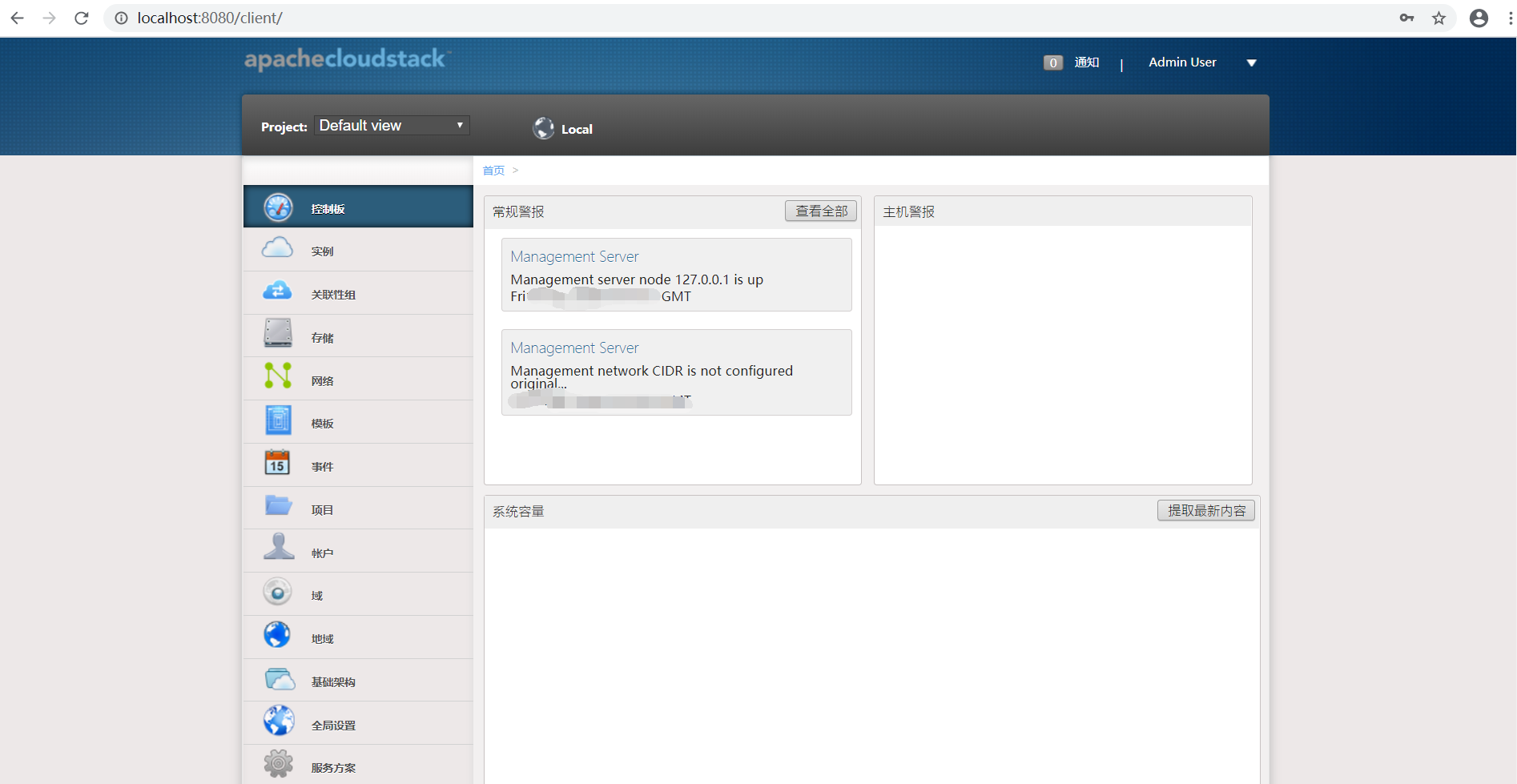The width and height of the screenshot is (1517, 784).
Task: Click the site info icon in address bar
Action: point(121,18)
